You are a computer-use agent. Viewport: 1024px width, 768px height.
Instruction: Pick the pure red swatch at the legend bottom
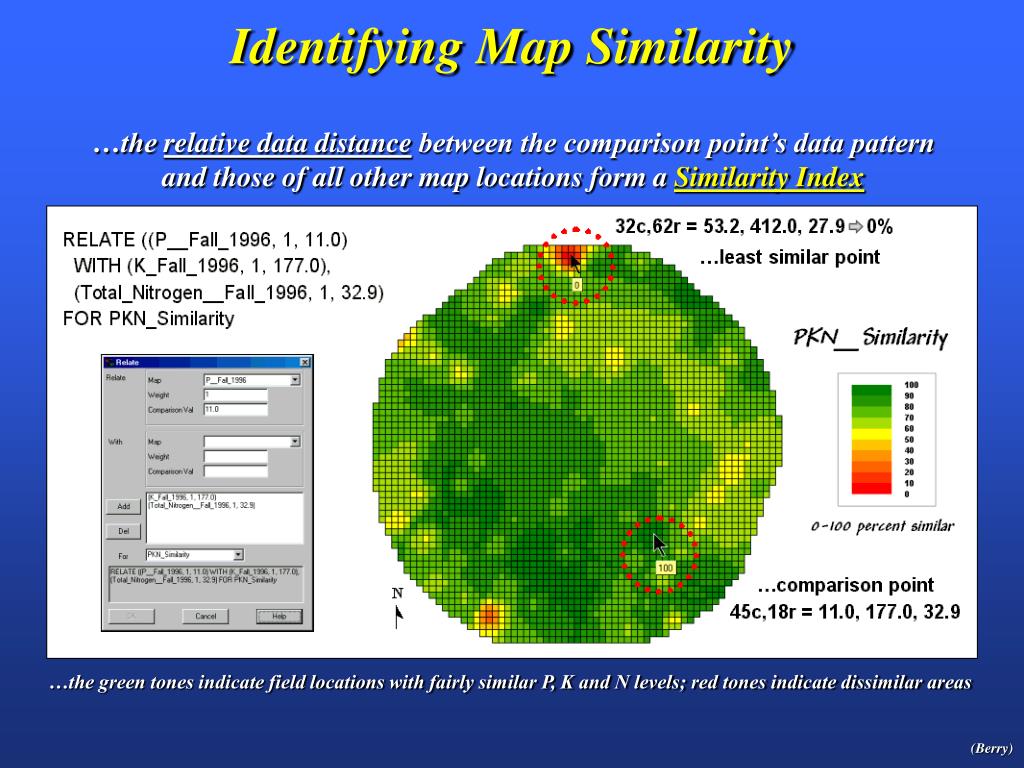coord(871,488)
